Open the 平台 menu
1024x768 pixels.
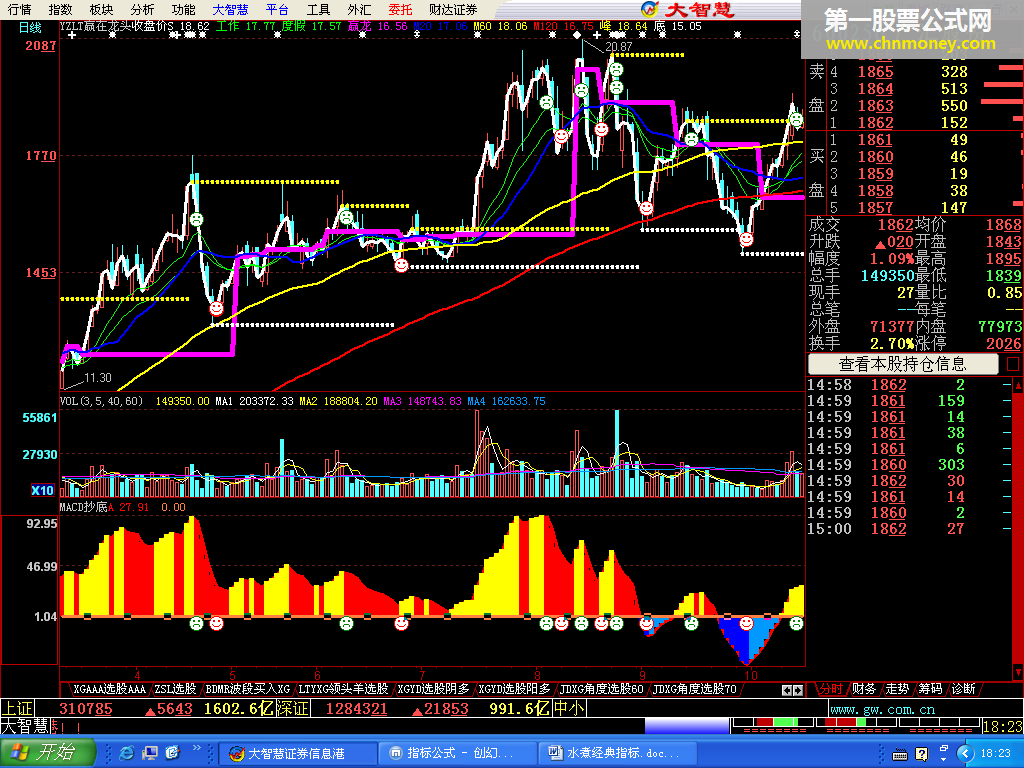click(278, 9)
